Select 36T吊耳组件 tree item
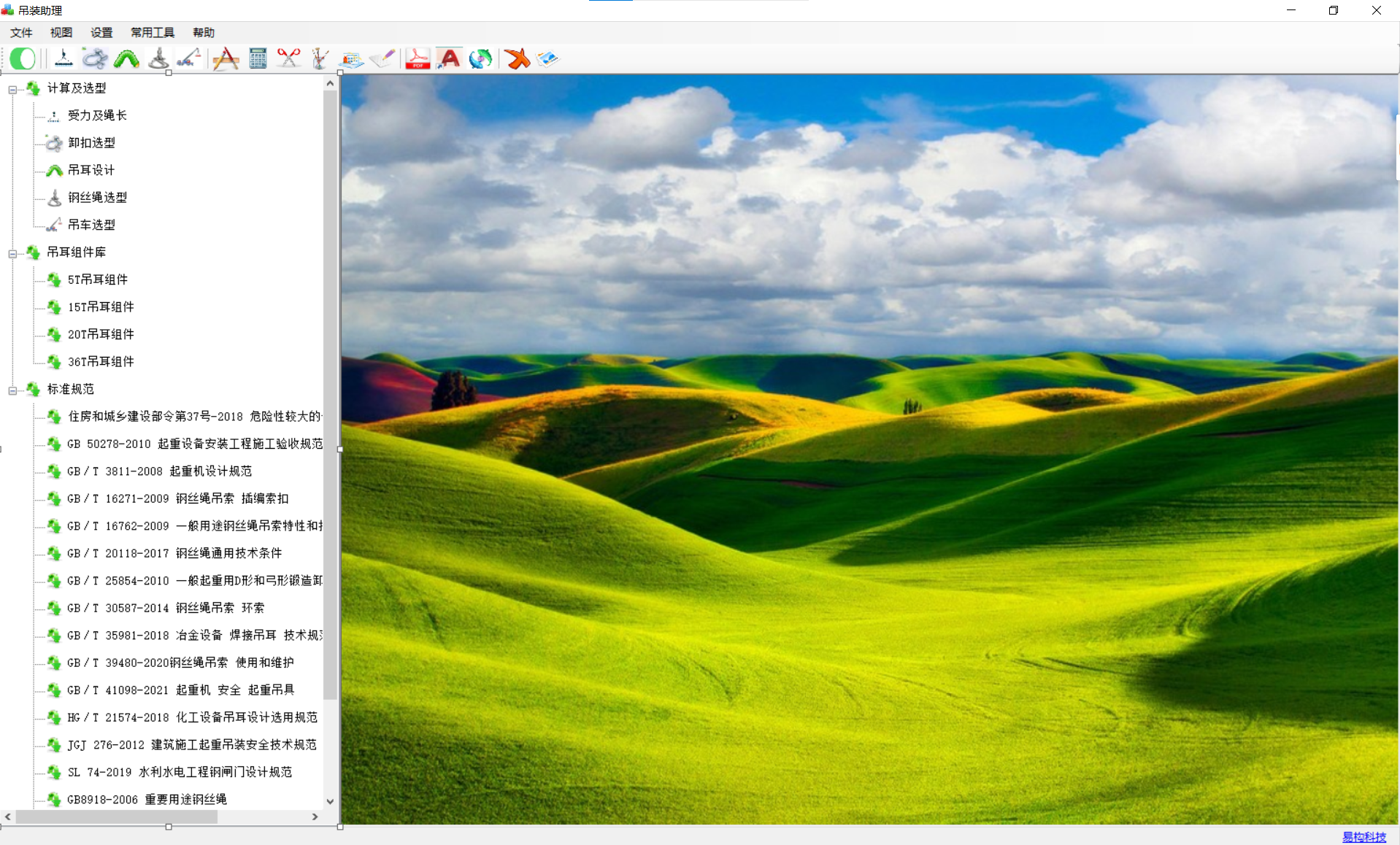 pyautogui.click(x=101, y=361)
